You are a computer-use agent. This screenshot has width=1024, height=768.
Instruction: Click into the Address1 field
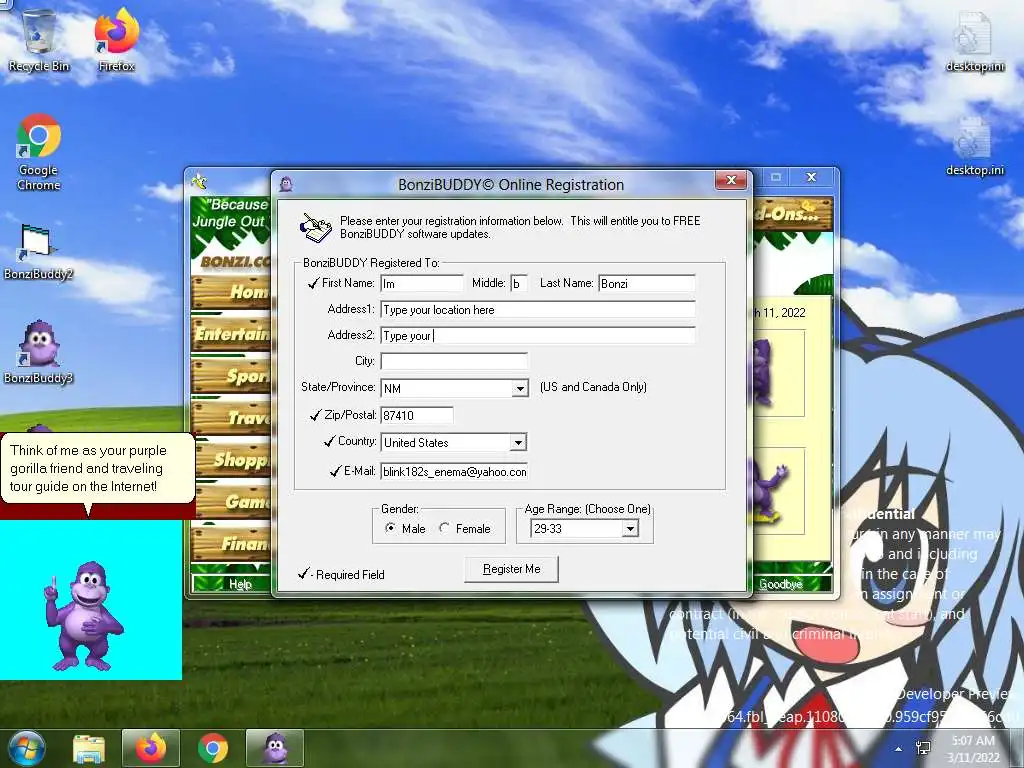tap(538, 310)
